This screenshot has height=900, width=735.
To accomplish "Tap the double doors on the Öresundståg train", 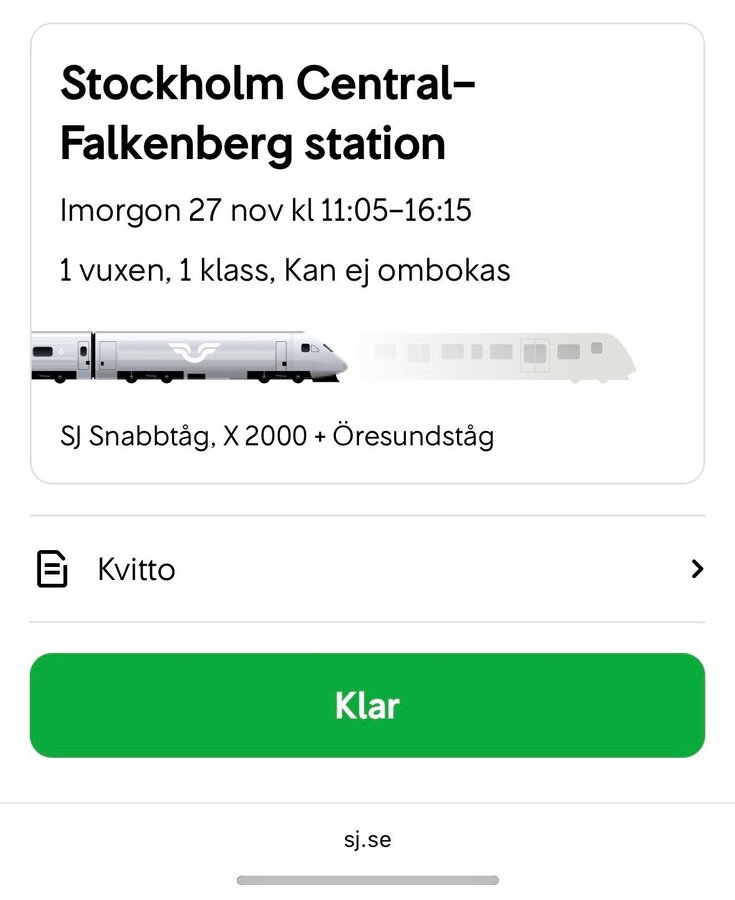I will [536, 353].
